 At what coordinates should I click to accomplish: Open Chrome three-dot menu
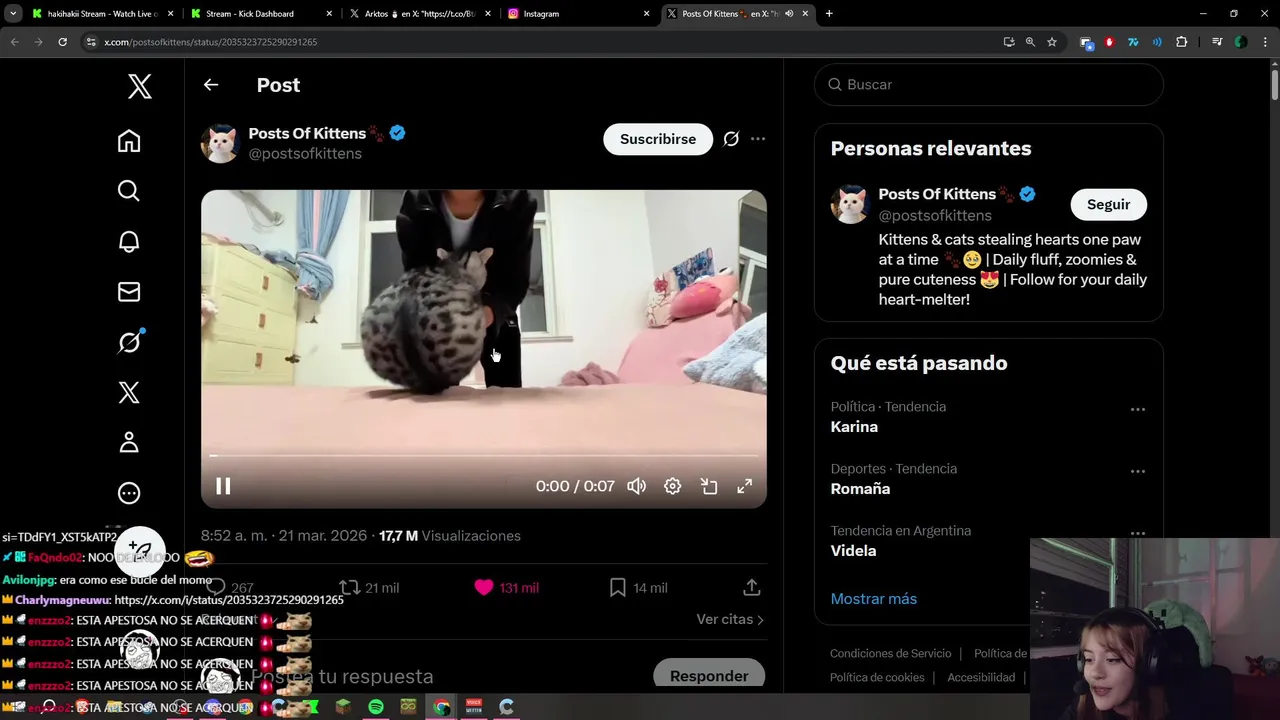[1266, 42]
